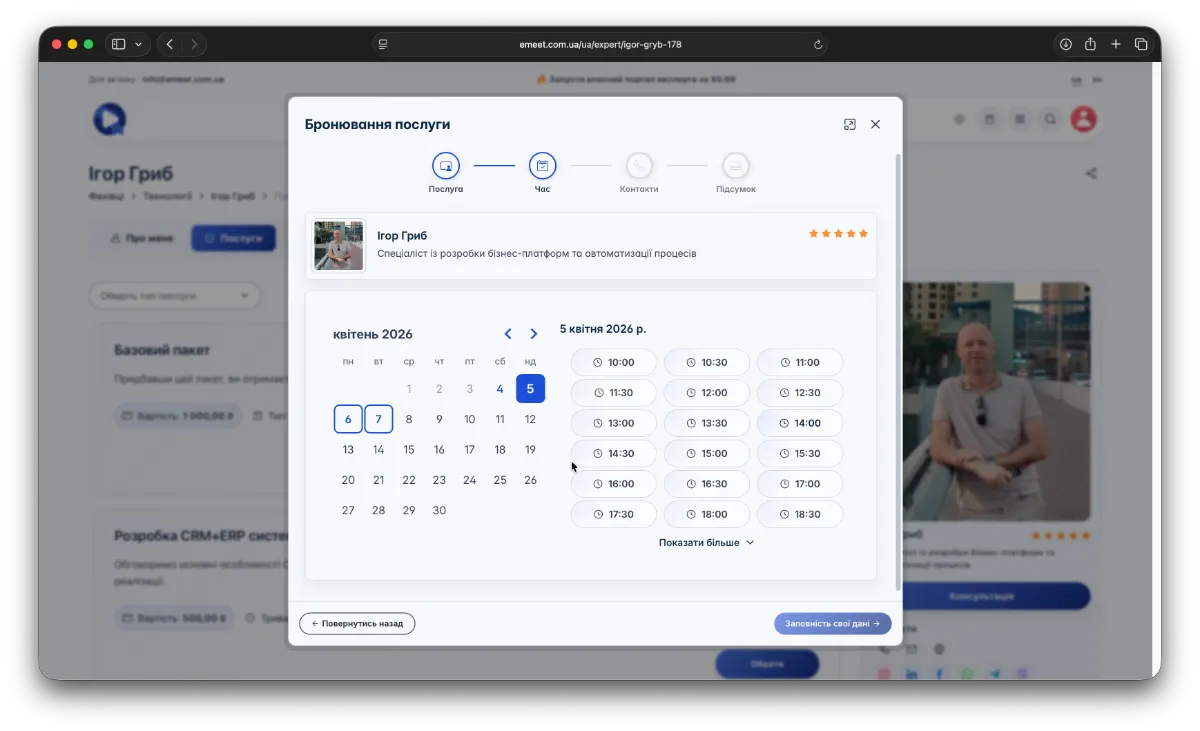Choose the 18:30 time slot

click(799, 515)
